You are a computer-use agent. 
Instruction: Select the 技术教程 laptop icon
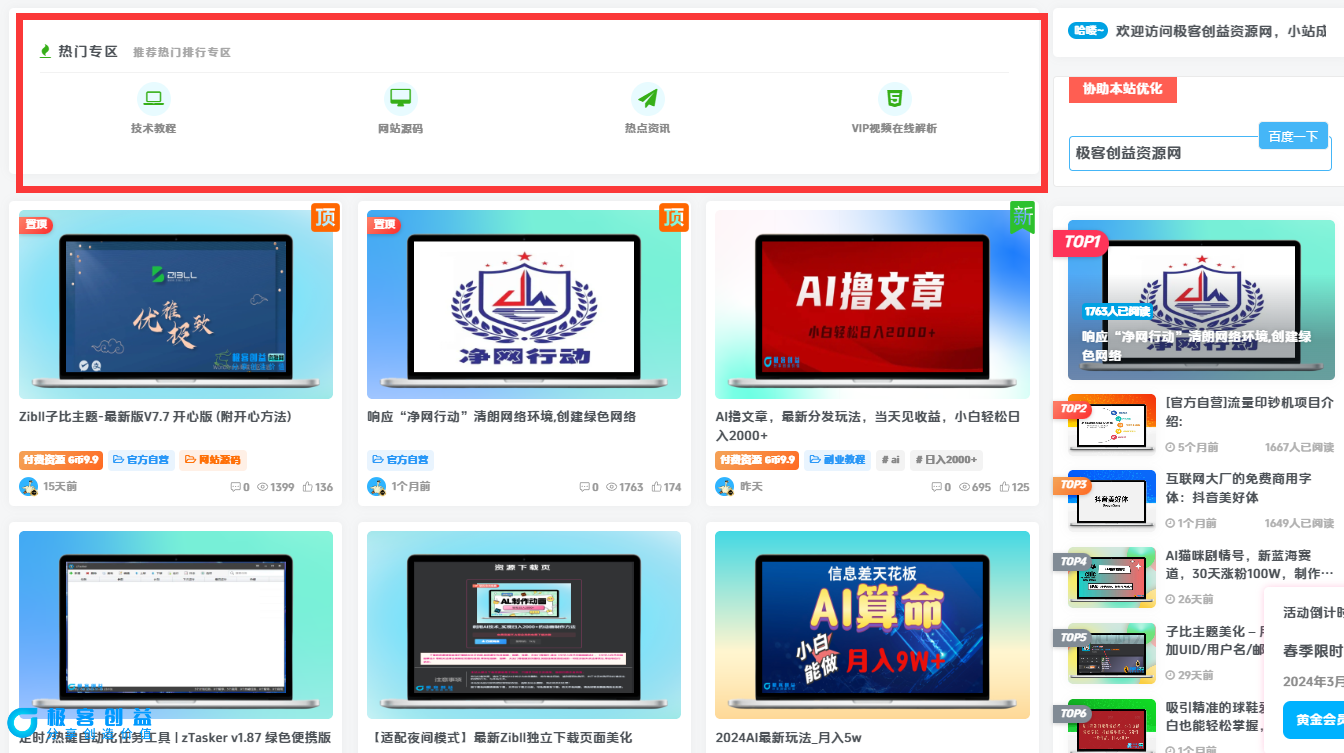[x=153, y=97]
